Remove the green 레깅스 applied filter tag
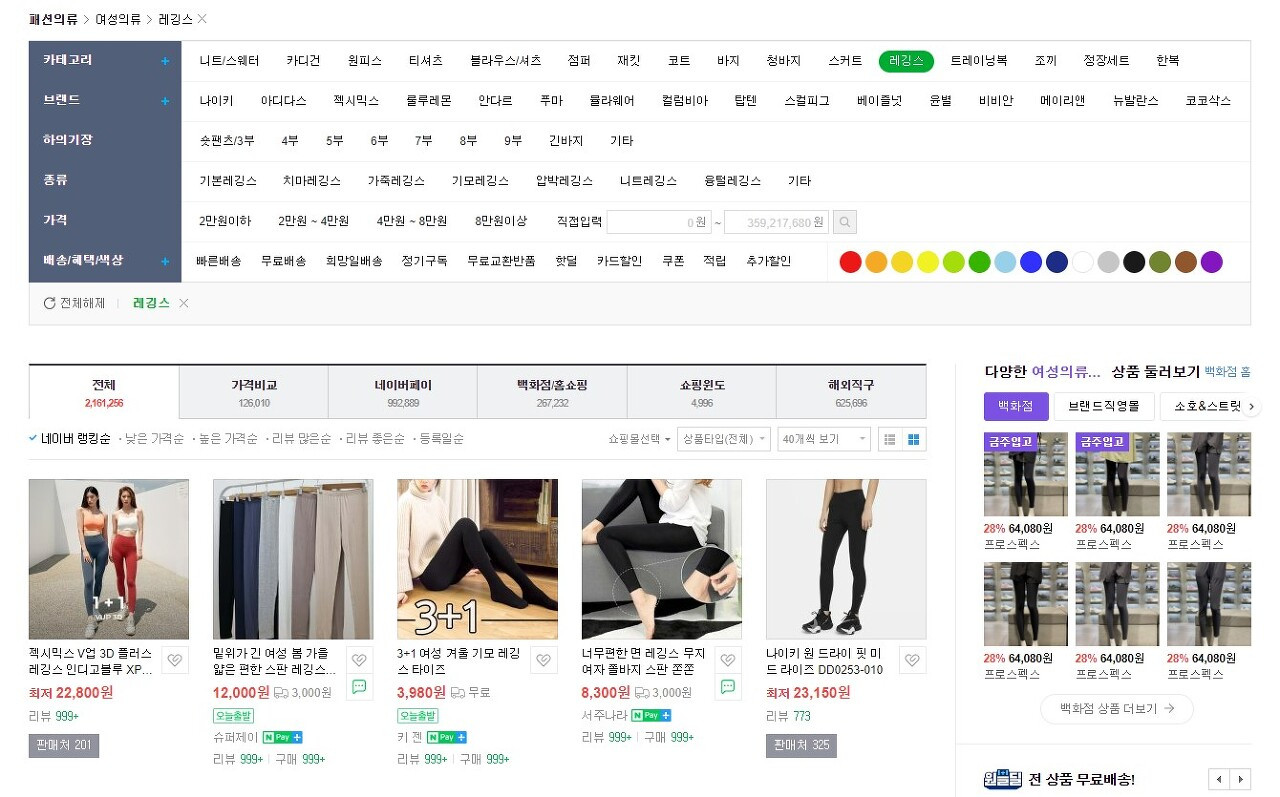Viewport: 1280px width, 797px height. coord(183,303)
